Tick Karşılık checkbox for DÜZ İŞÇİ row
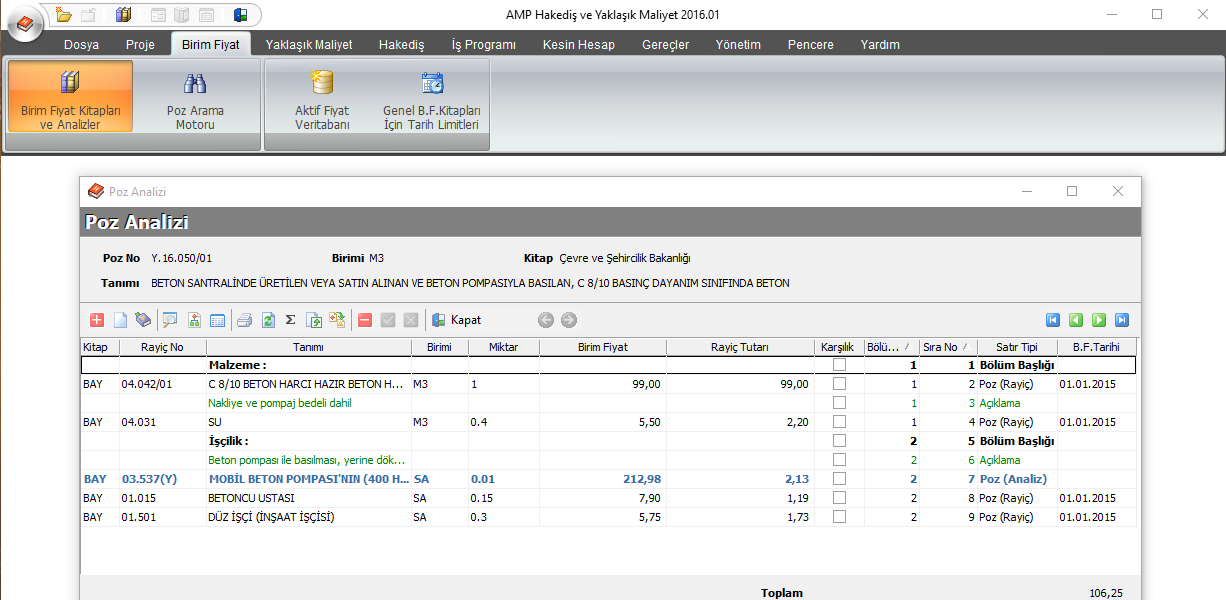This screenshot has height=600, width=1226. 840,517
